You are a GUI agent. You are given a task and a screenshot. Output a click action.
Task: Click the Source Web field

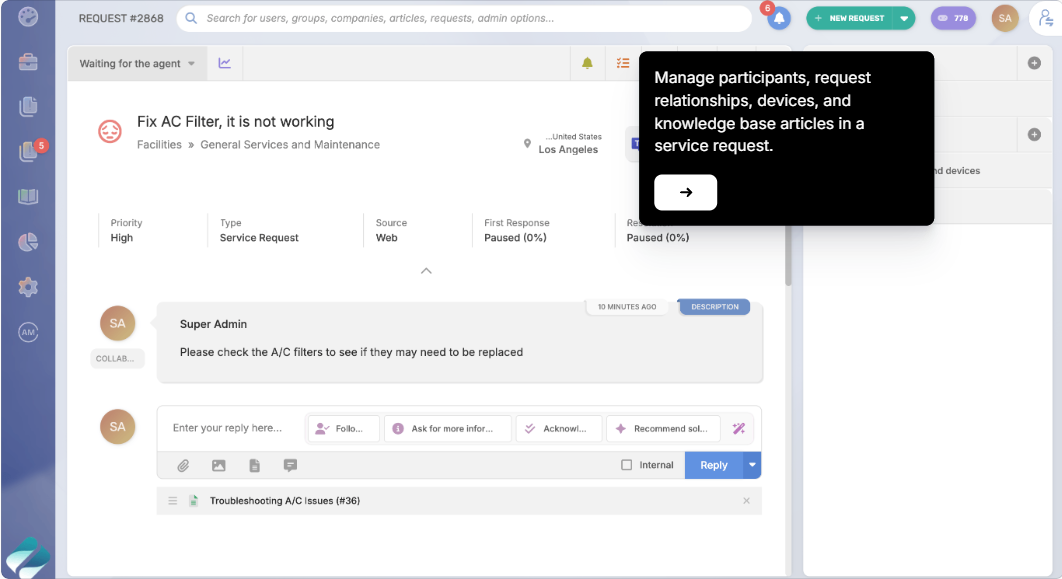(x=391, y=230)
